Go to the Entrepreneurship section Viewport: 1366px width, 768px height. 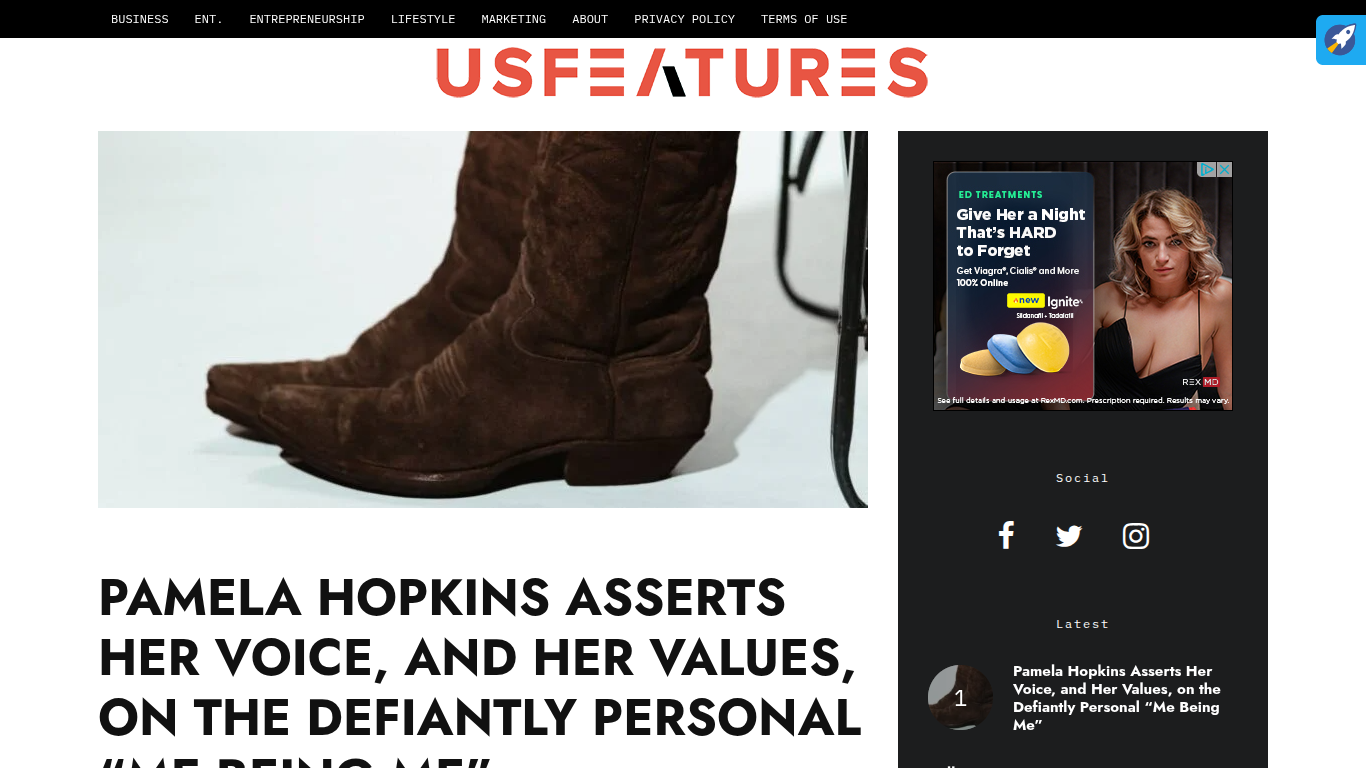pyautogui.click(x=307, y=19)
